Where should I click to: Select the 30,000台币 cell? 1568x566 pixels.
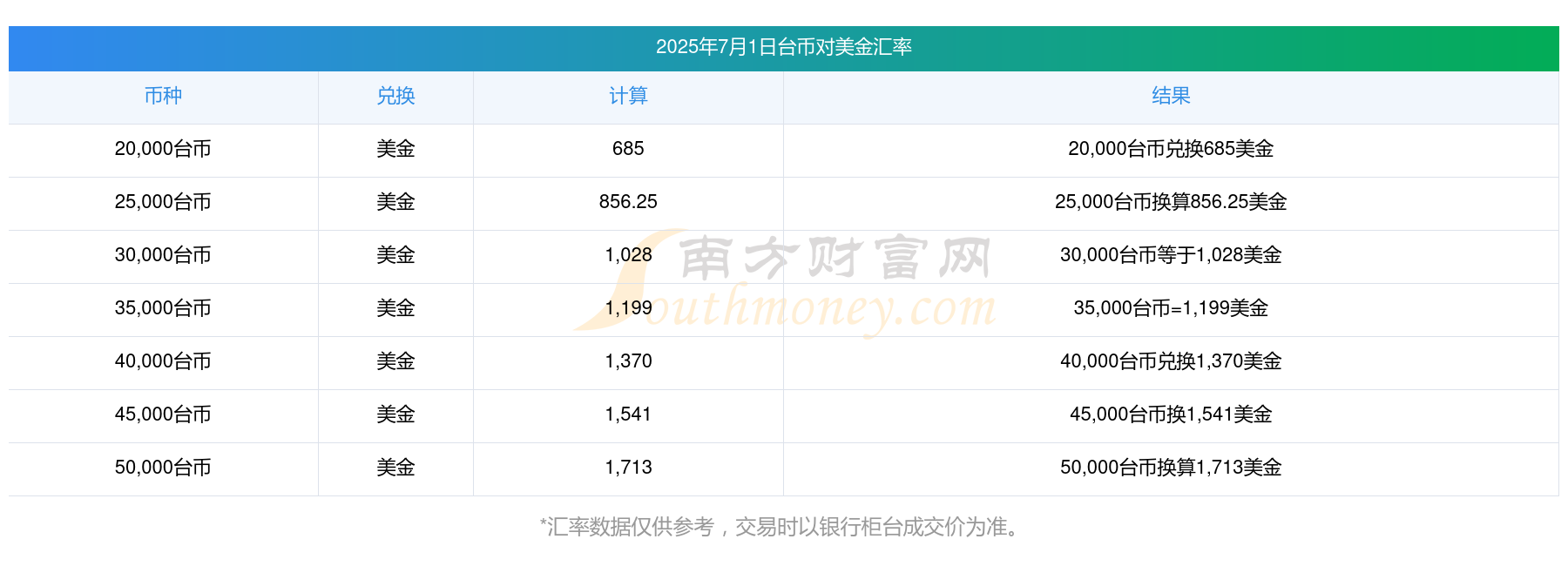tap(163, 255)
